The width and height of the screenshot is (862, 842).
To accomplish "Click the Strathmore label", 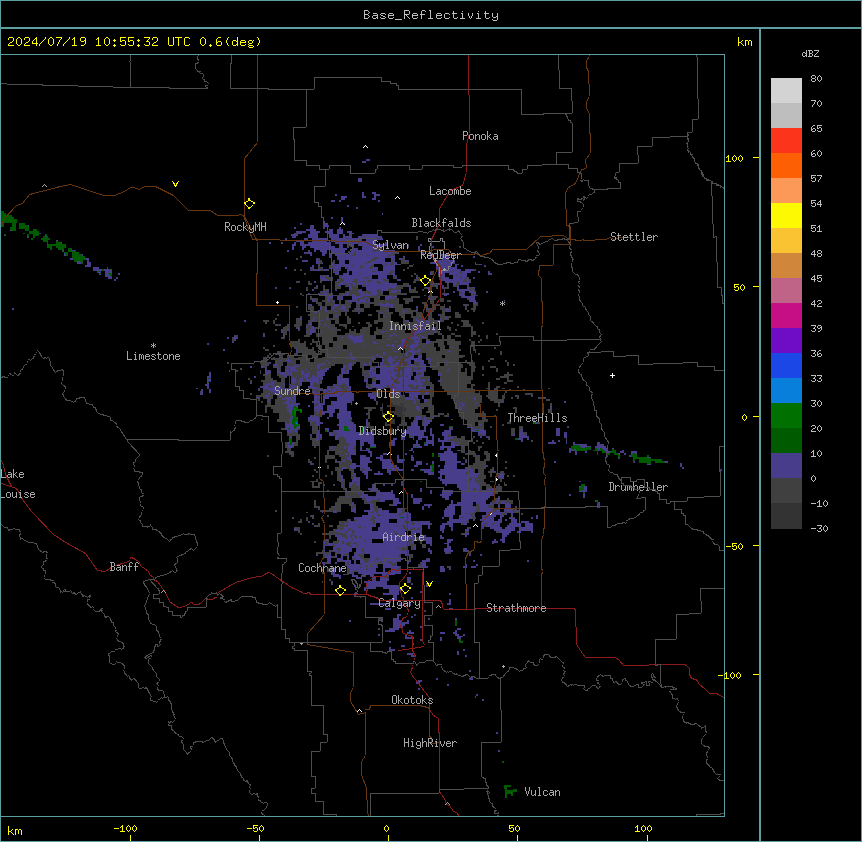I will pos(516,608).
